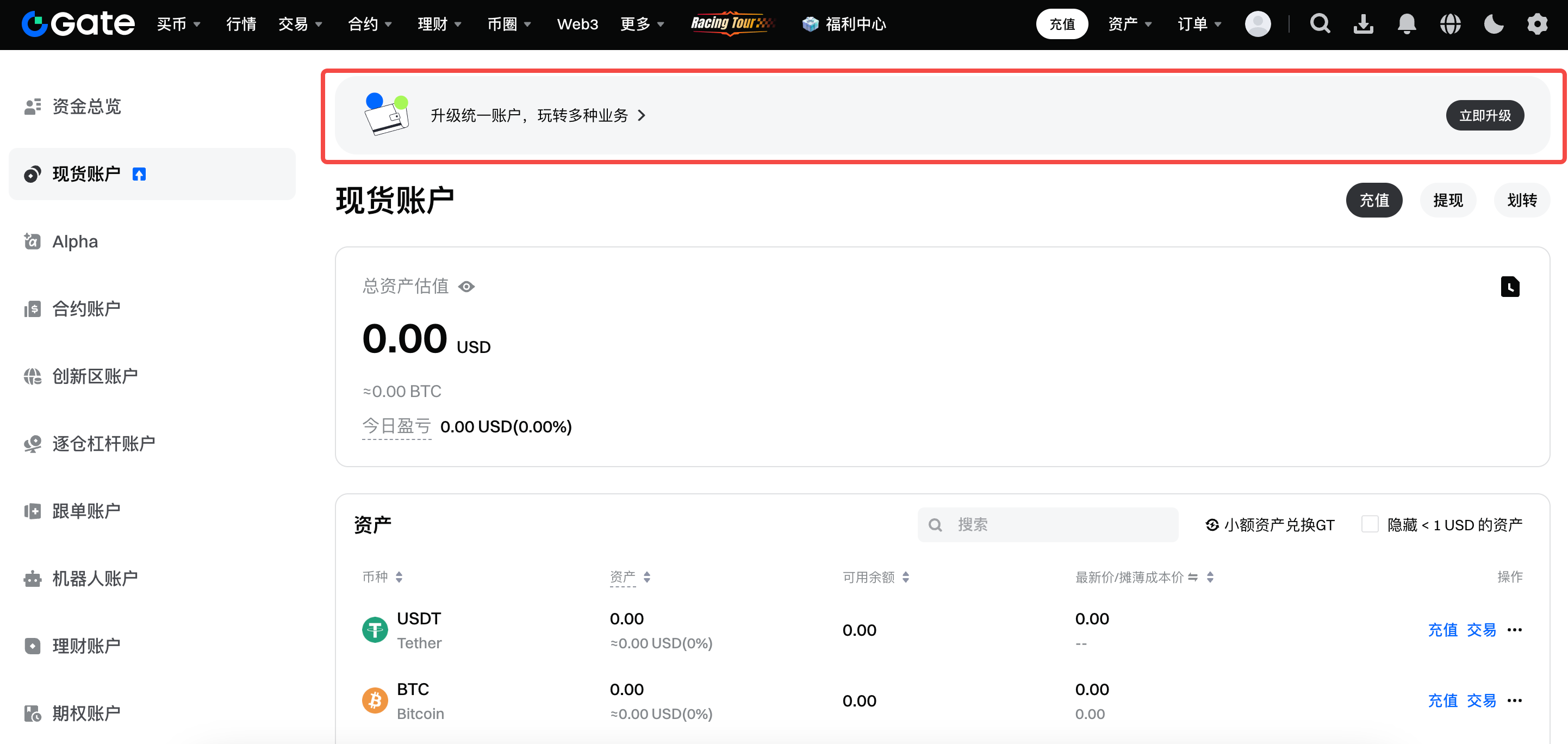This screenshot has width=1568, height=744.
Task: Click the 立即升级 button
Action: (1485, 116)
